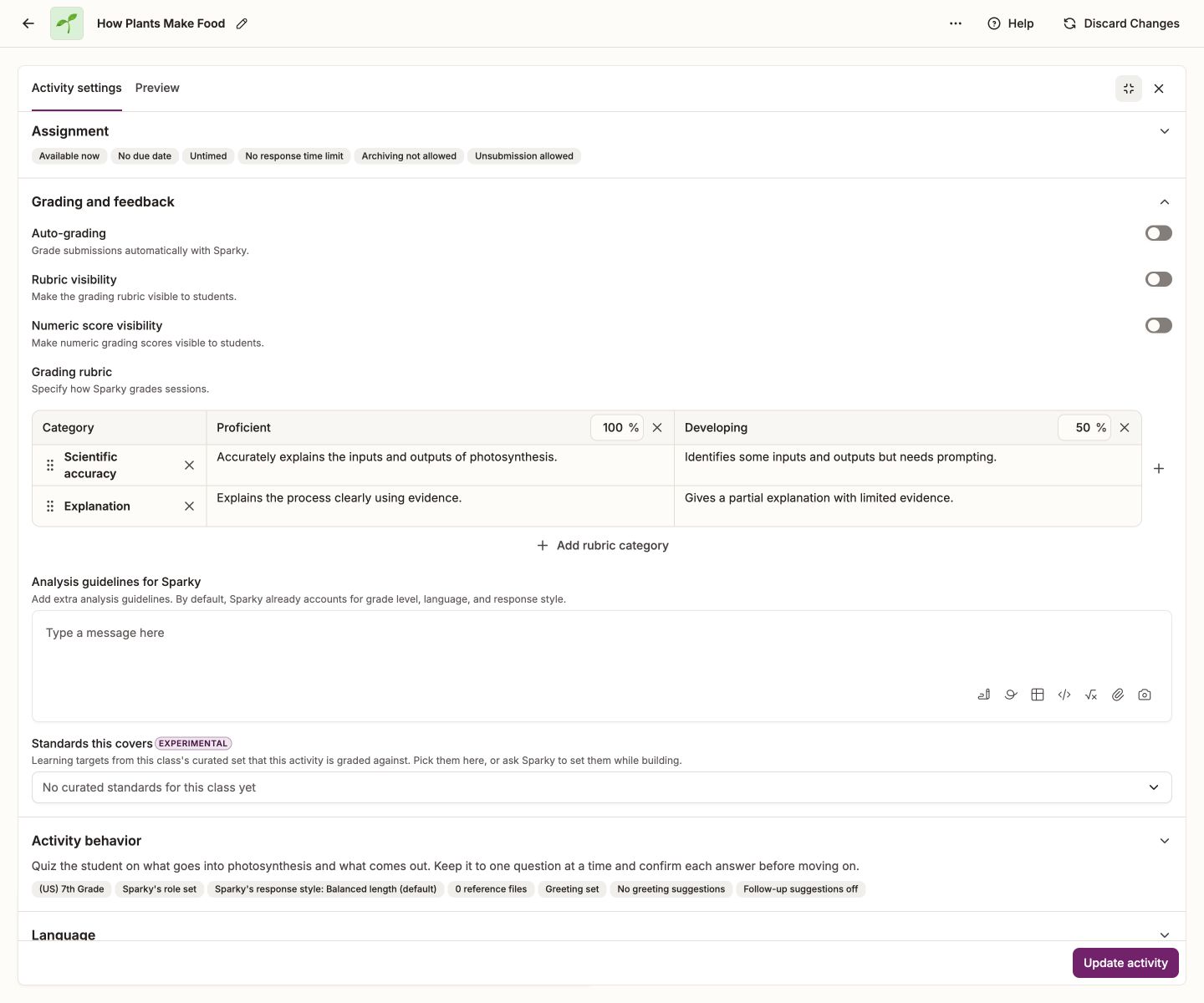
Task: Expand the Language section
Action: pos(1165,934)
